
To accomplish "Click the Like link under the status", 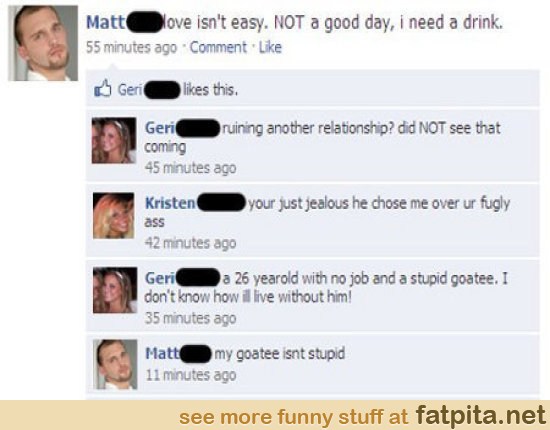I will (x=270, y=47).
